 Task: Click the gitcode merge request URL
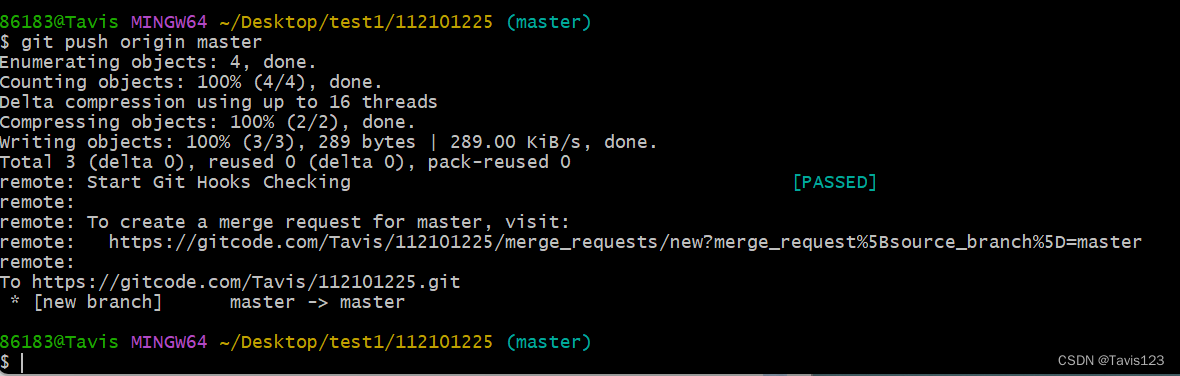(x=625, y=242)
